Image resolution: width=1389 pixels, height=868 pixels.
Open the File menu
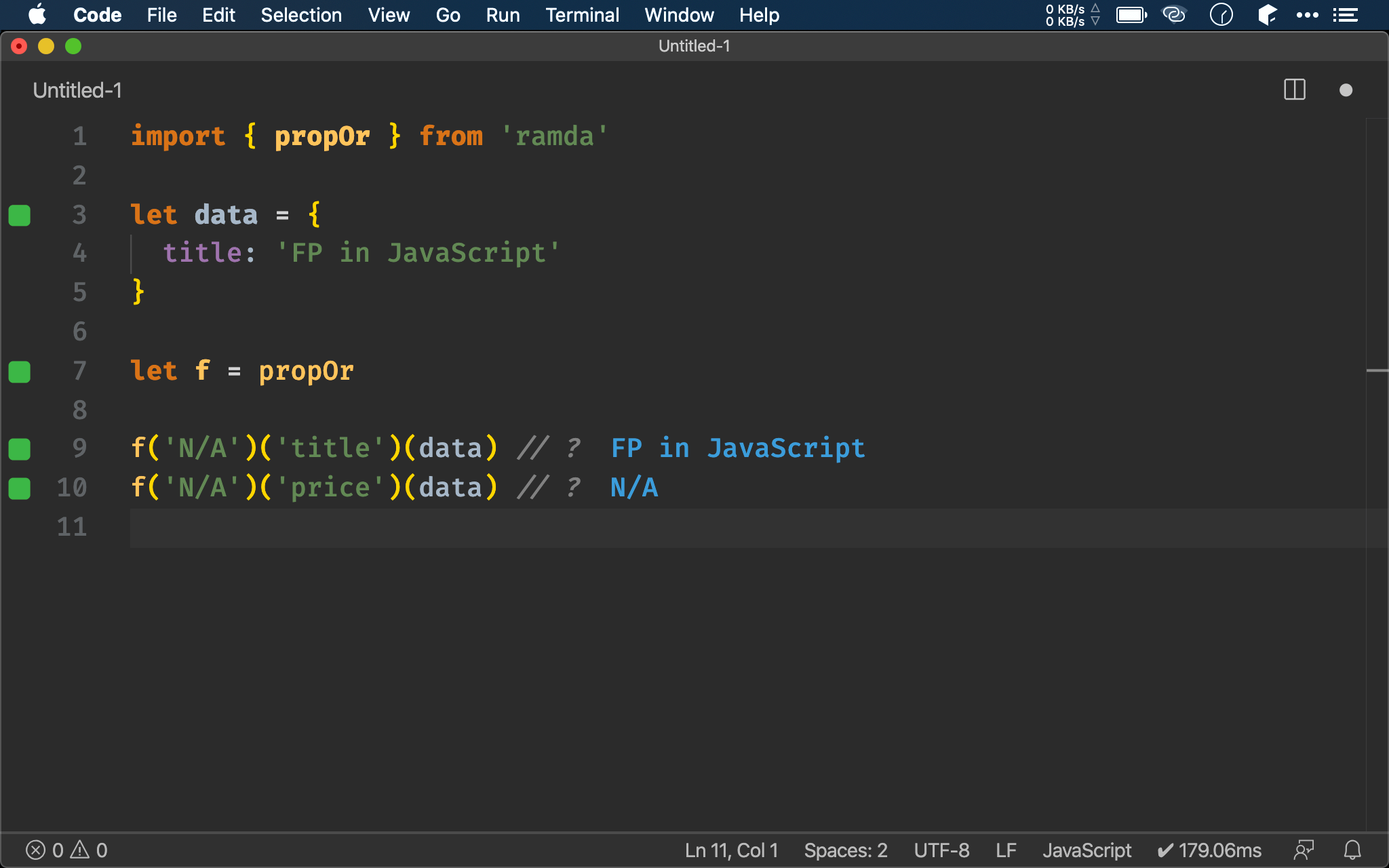pos(161,15)
